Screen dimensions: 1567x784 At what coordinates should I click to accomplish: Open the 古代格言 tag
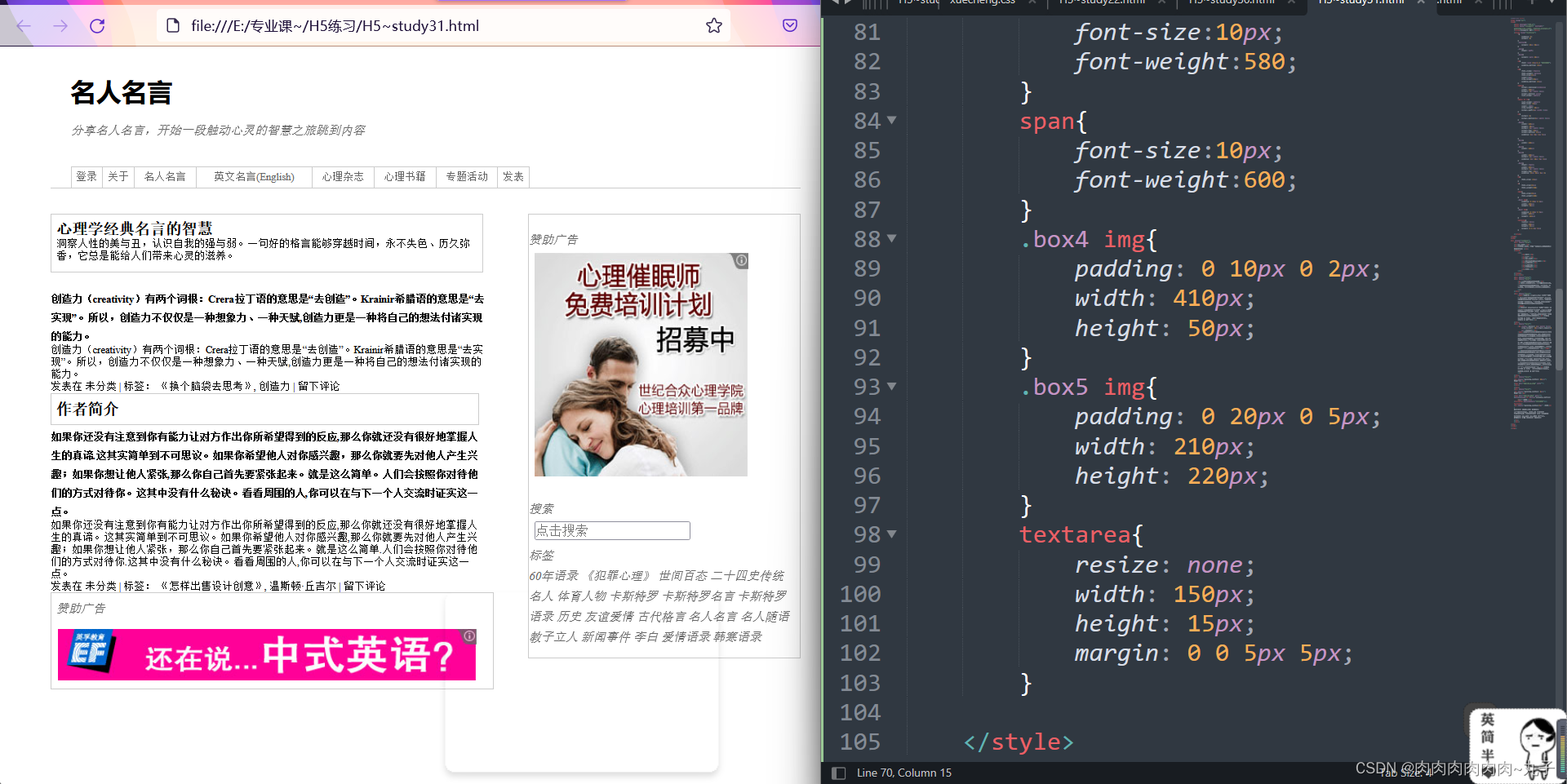(662, 617)
